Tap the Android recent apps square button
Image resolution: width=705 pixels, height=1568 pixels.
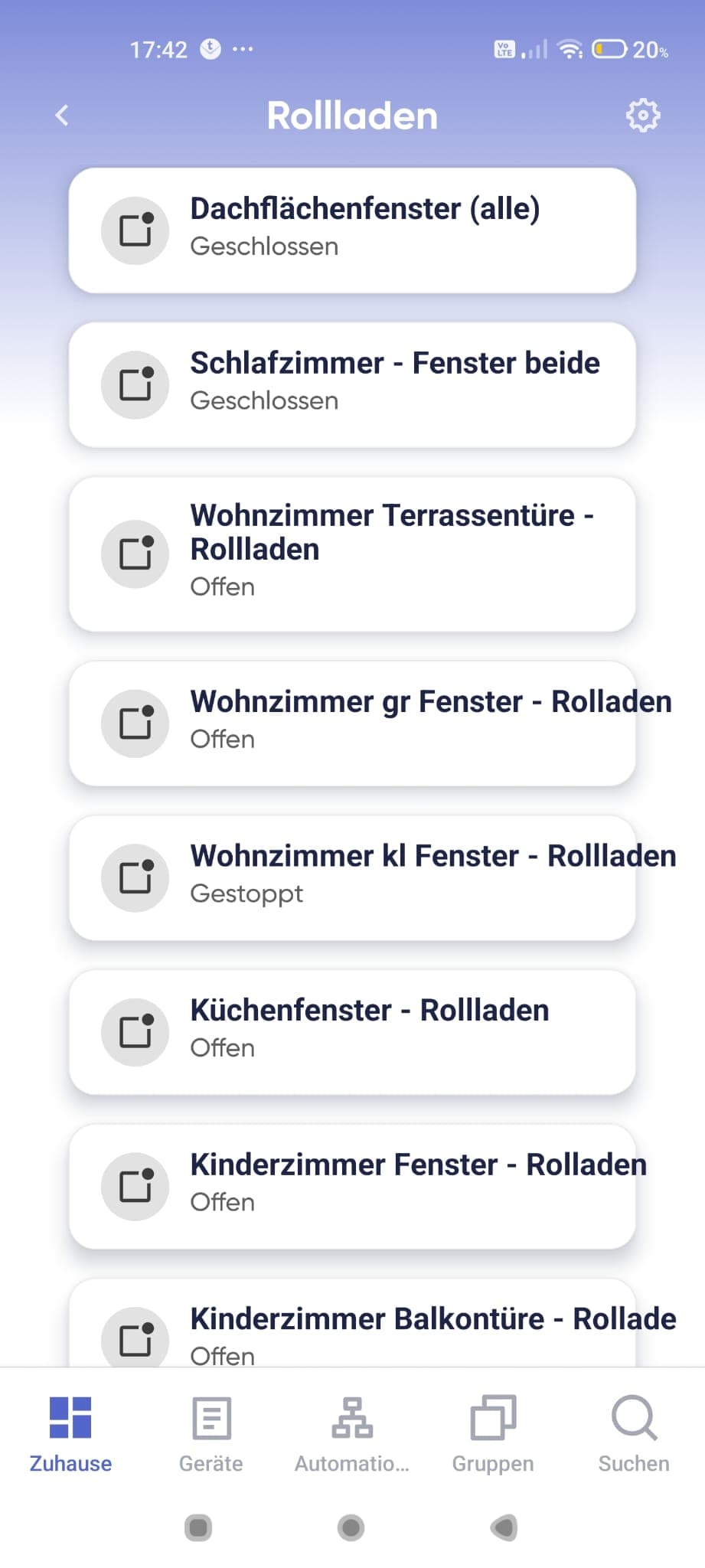198,1527
